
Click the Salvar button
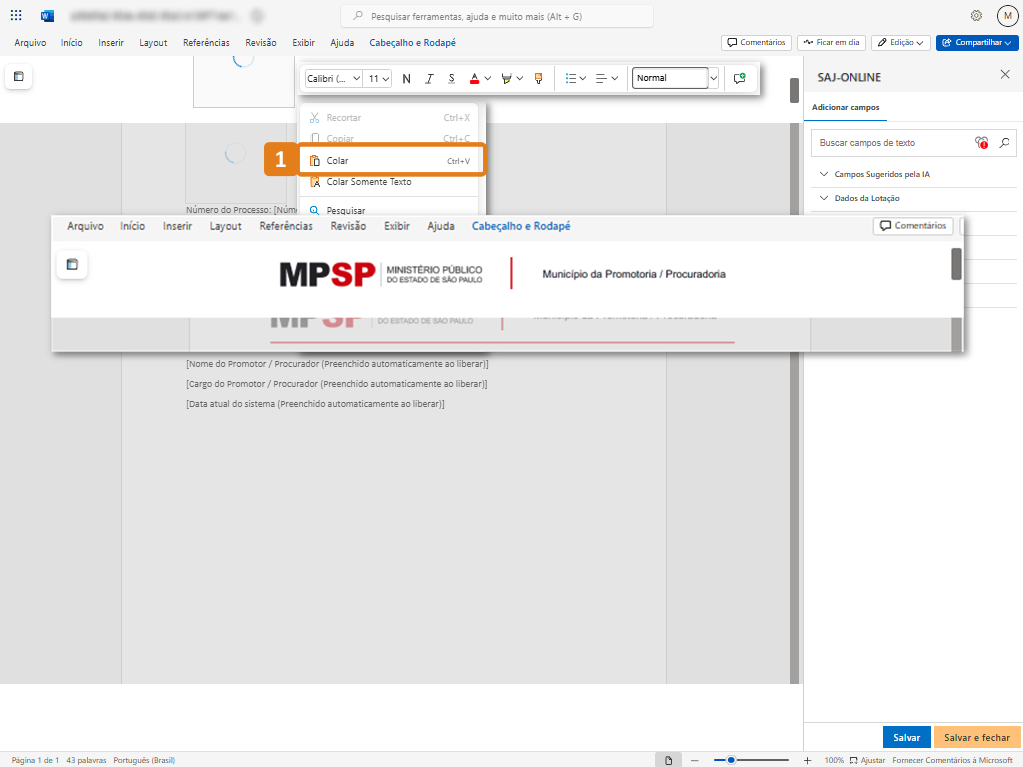pos(906,737)
